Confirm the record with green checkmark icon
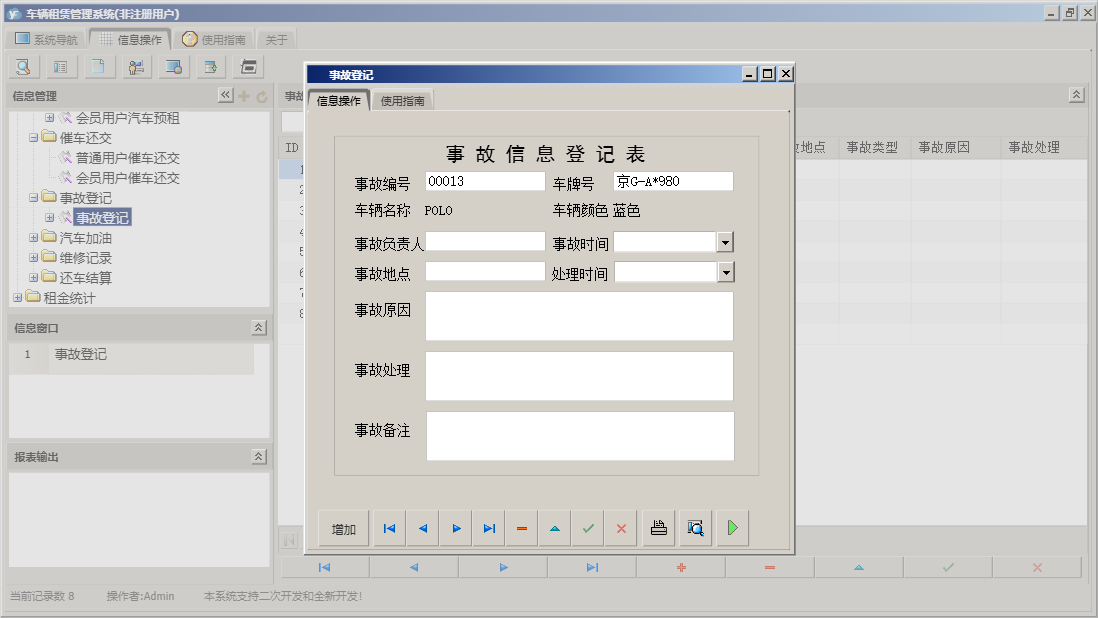 587,528
